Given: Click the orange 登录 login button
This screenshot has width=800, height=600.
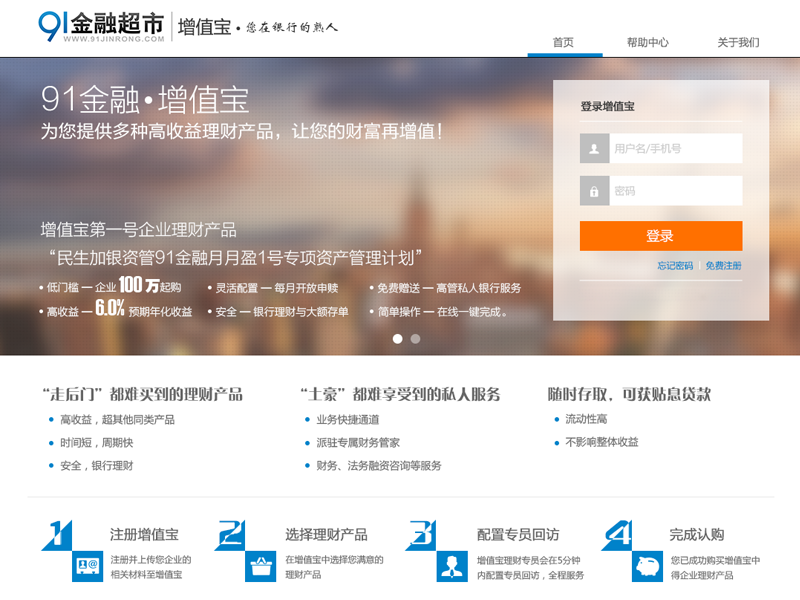Looking at the screenshot, I should pos(660,236).
